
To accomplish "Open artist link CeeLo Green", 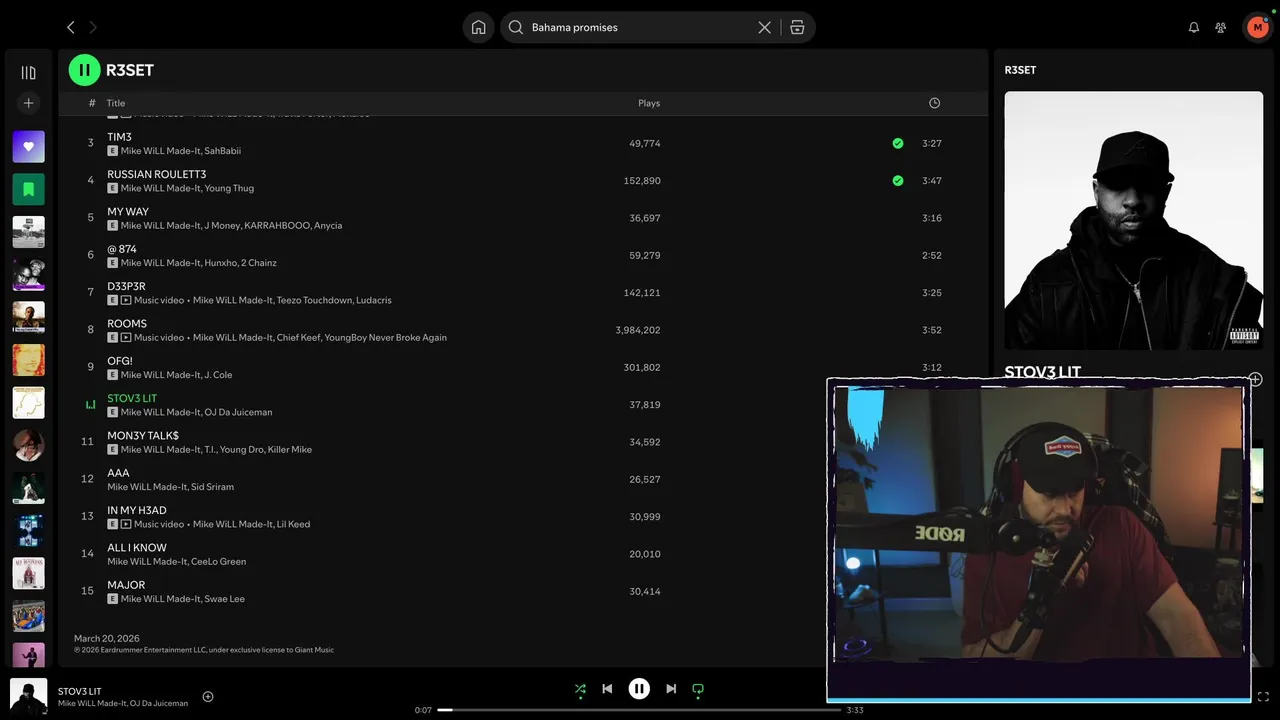I will click(218, 561).
